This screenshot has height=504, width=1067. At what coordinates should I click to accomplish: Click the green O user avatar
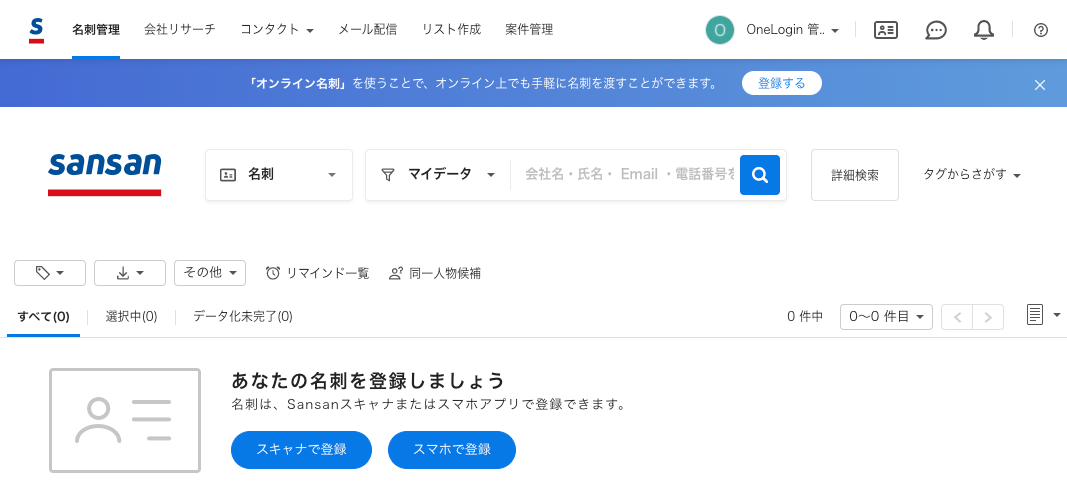click(720, 30)
